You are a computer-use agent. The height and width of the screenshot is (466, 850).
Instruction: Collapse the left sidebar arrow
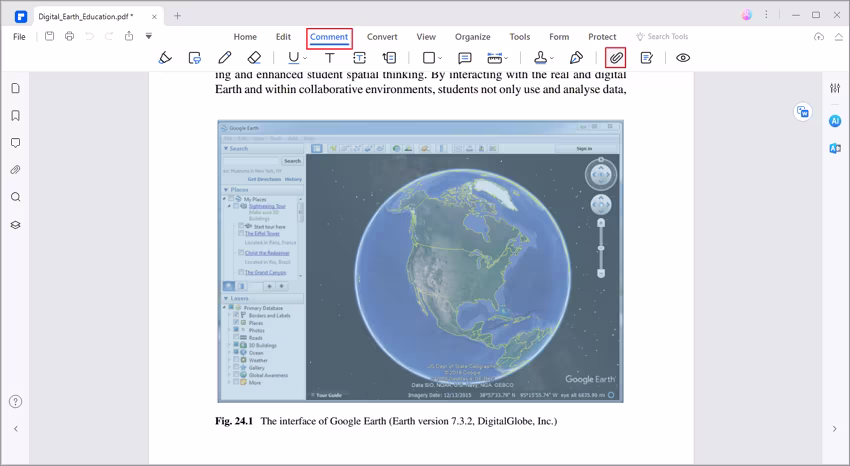[16, 429]
